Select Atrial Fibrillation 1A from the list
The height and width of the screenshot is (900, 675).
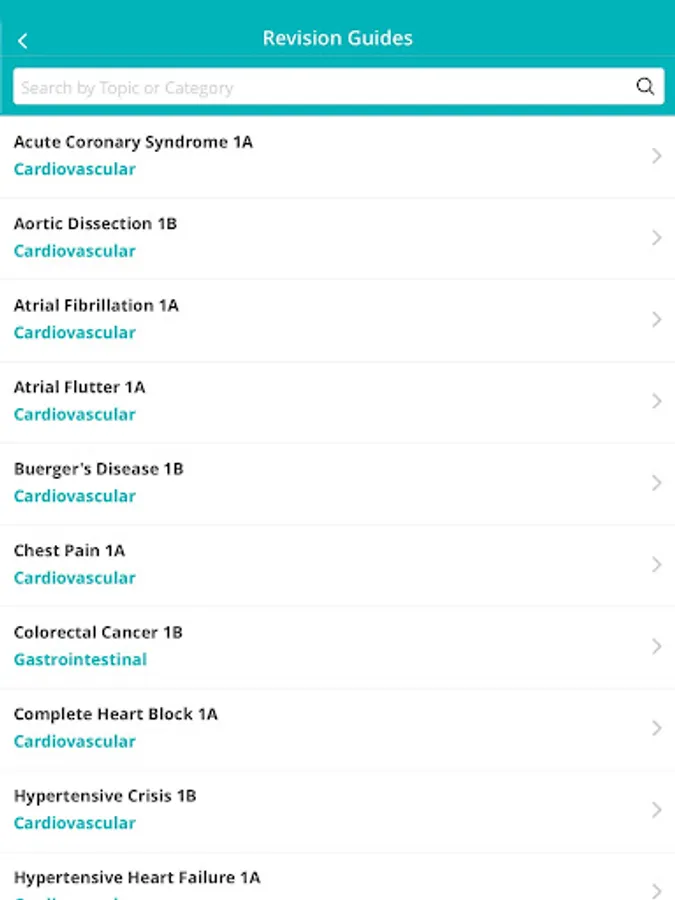[338, 320]
